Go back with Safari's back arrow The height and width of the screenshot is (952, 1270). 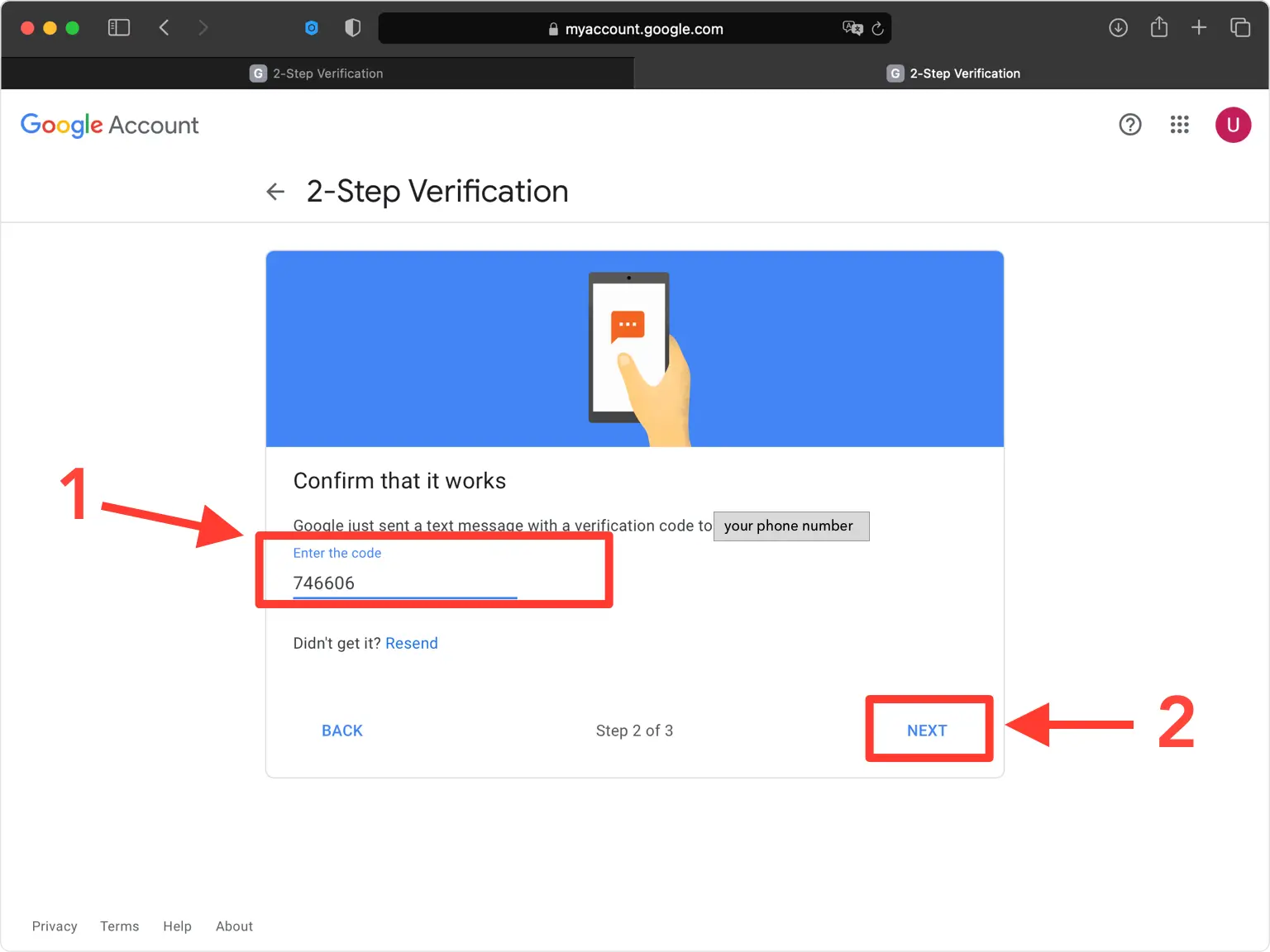164,28
